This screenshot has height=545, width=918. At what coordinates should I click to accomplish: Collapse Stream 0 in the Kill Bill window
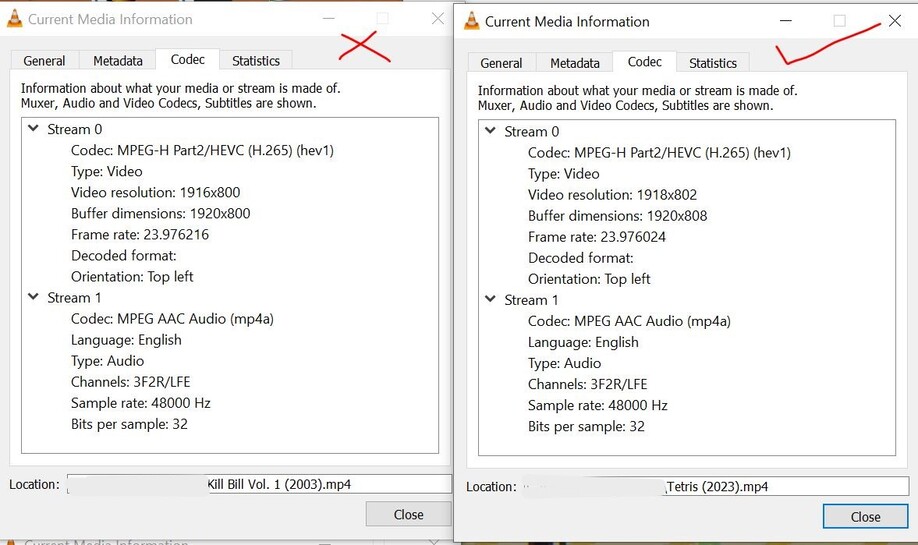pyautogui.click(x=33, y=128)
